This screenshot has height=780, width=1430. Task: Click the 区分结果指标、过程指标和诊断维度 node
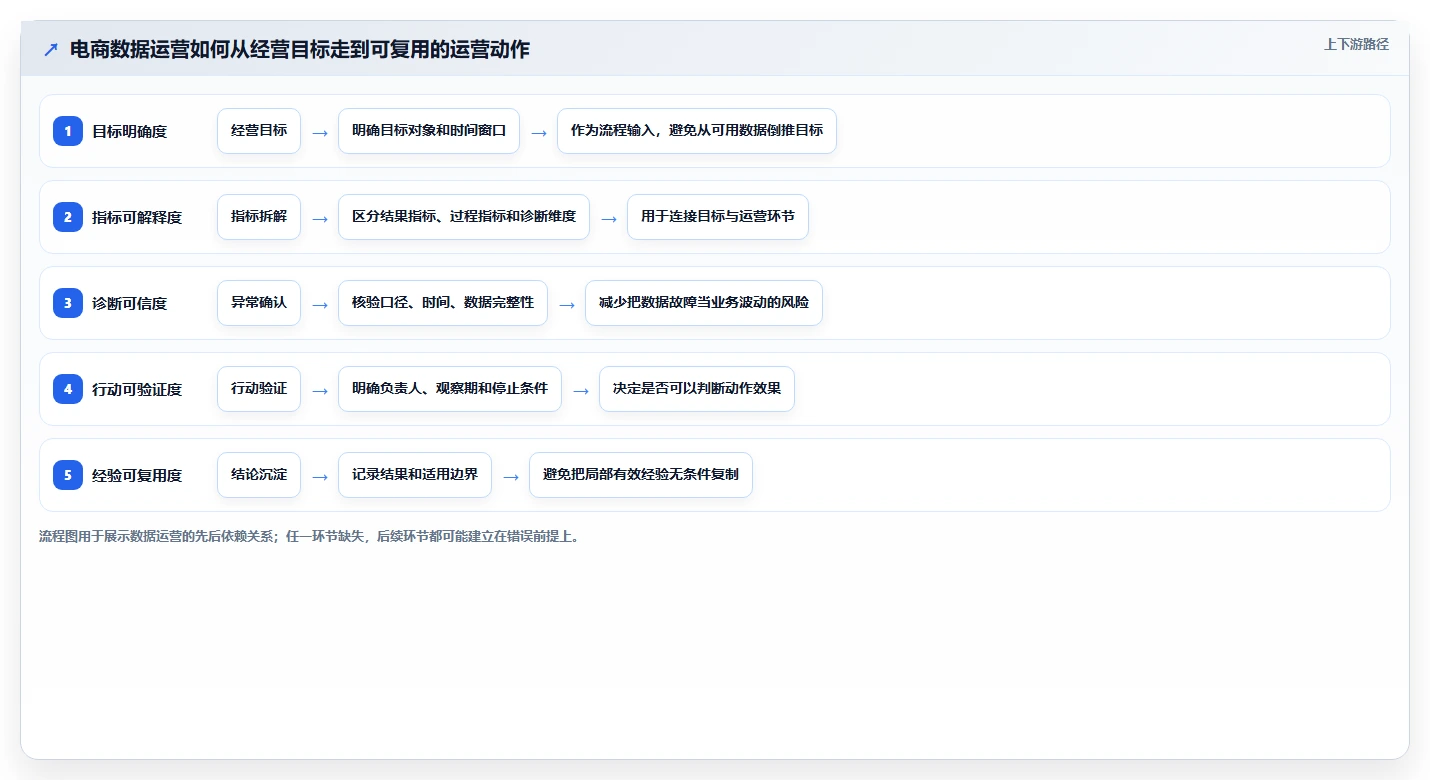click(464, 217)
